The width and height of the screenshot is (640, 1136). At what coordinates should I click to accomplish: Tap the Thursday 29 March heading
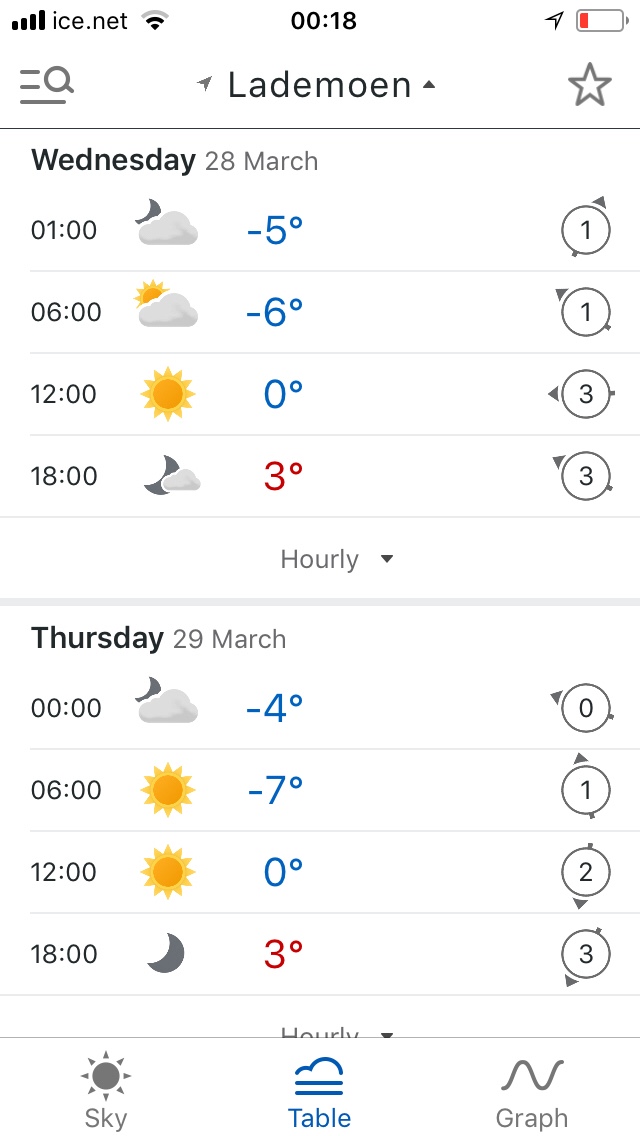point(159,638)
